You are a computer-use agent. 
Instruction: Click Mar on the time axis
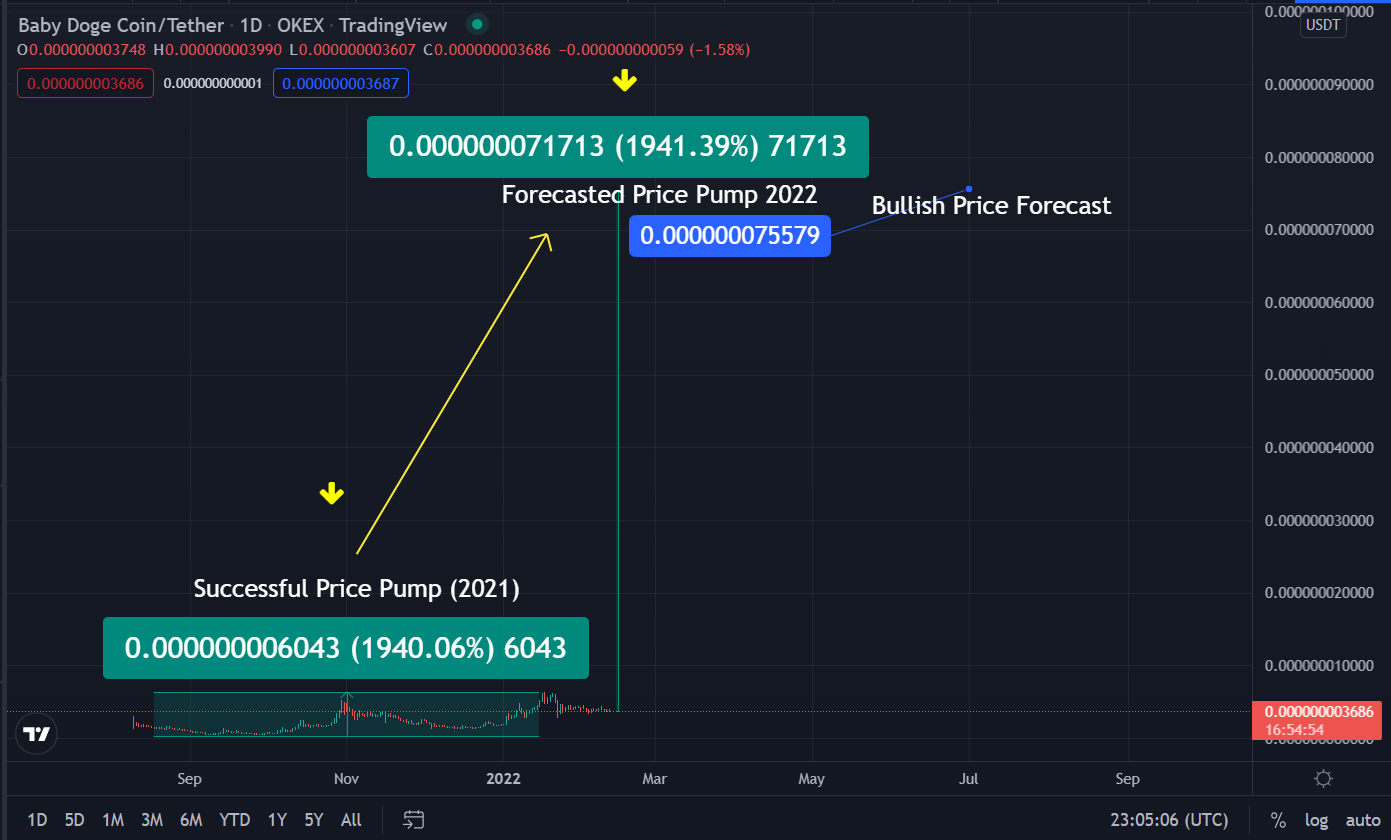654,779
